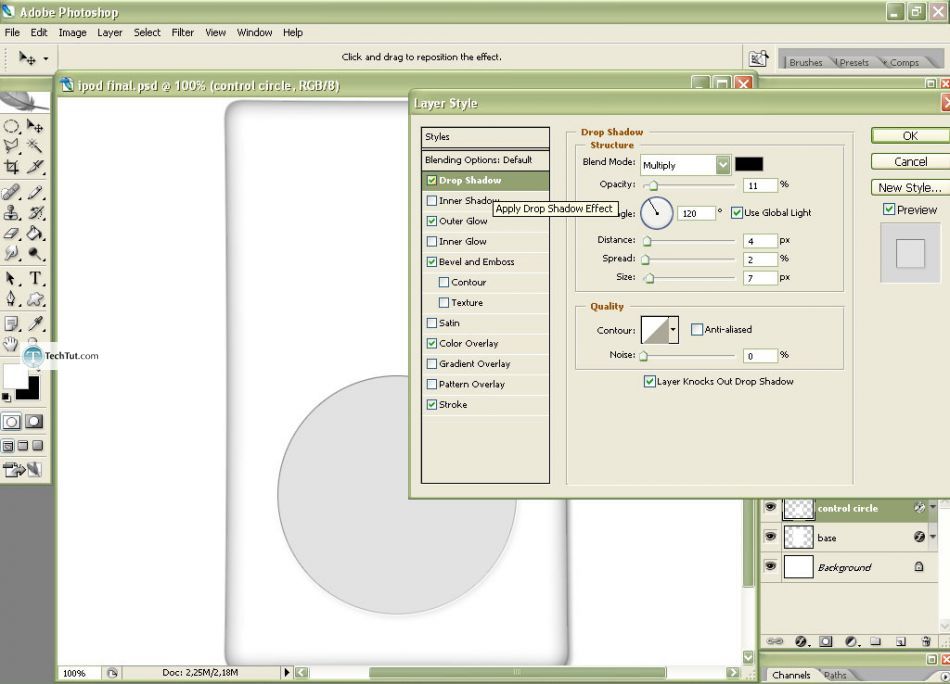Turn off the Stroke checkbox
The height and width of the screenshot is (684, 950).
point(431,404)
